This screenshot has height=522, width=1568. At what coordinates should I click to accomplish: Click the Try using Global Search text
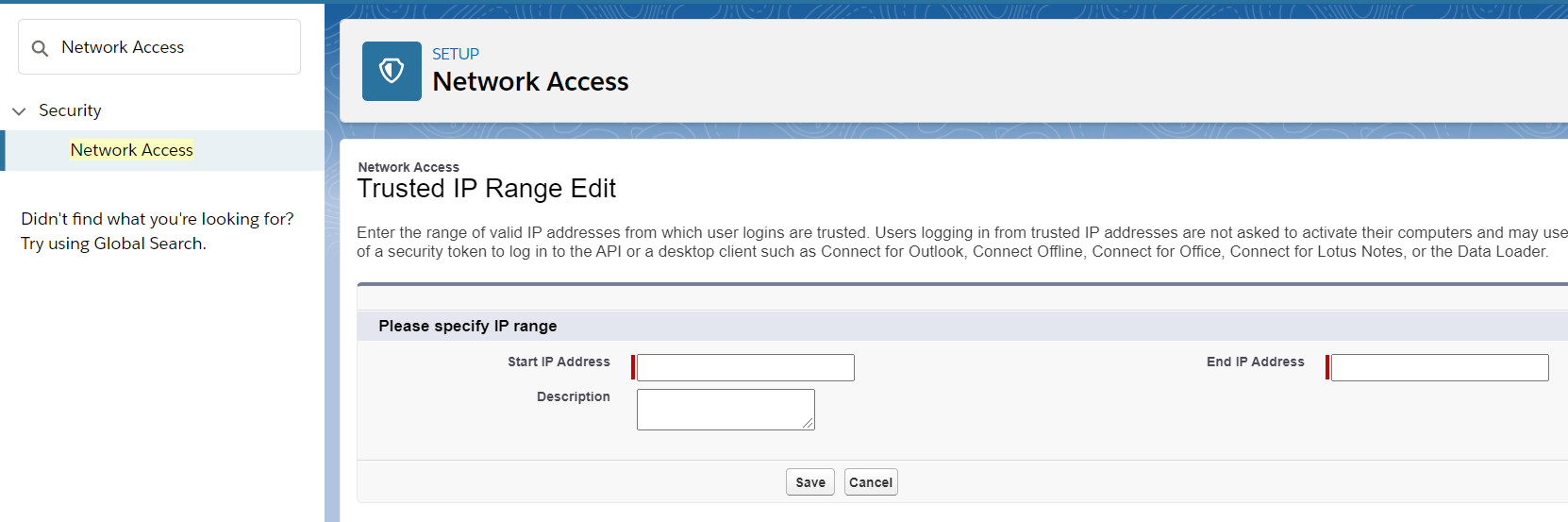tap(113, 244)
